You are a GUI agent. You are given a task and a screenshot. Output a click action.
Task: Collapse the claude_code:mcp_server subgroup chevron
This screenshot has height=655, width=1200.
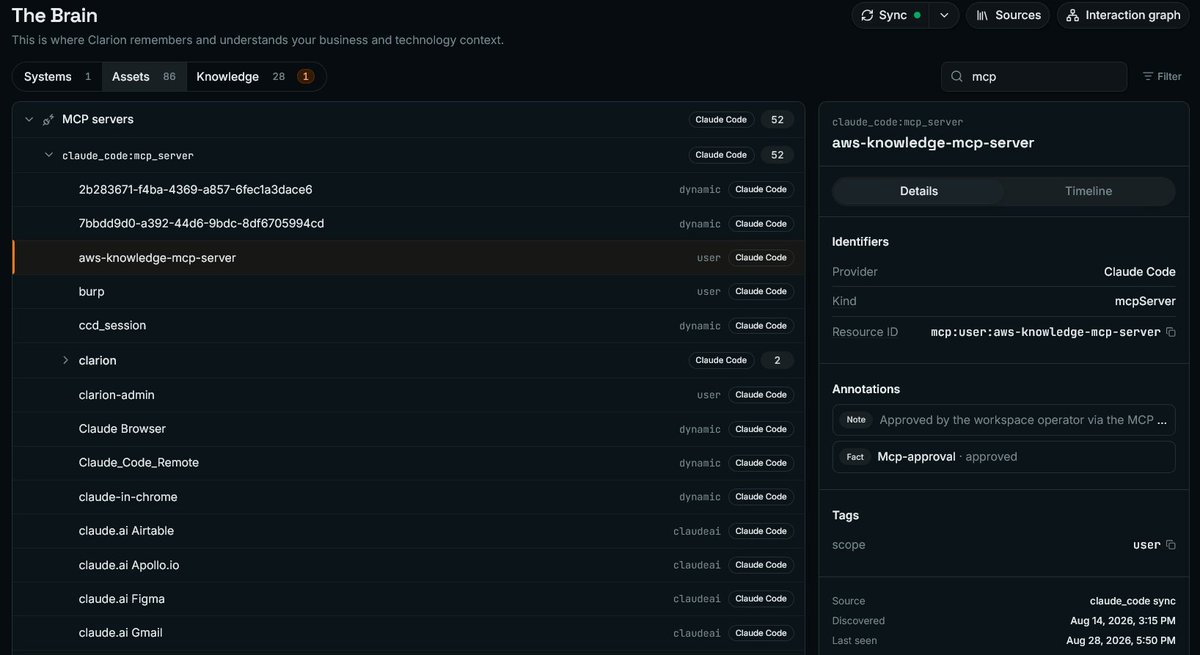point(48,155)
